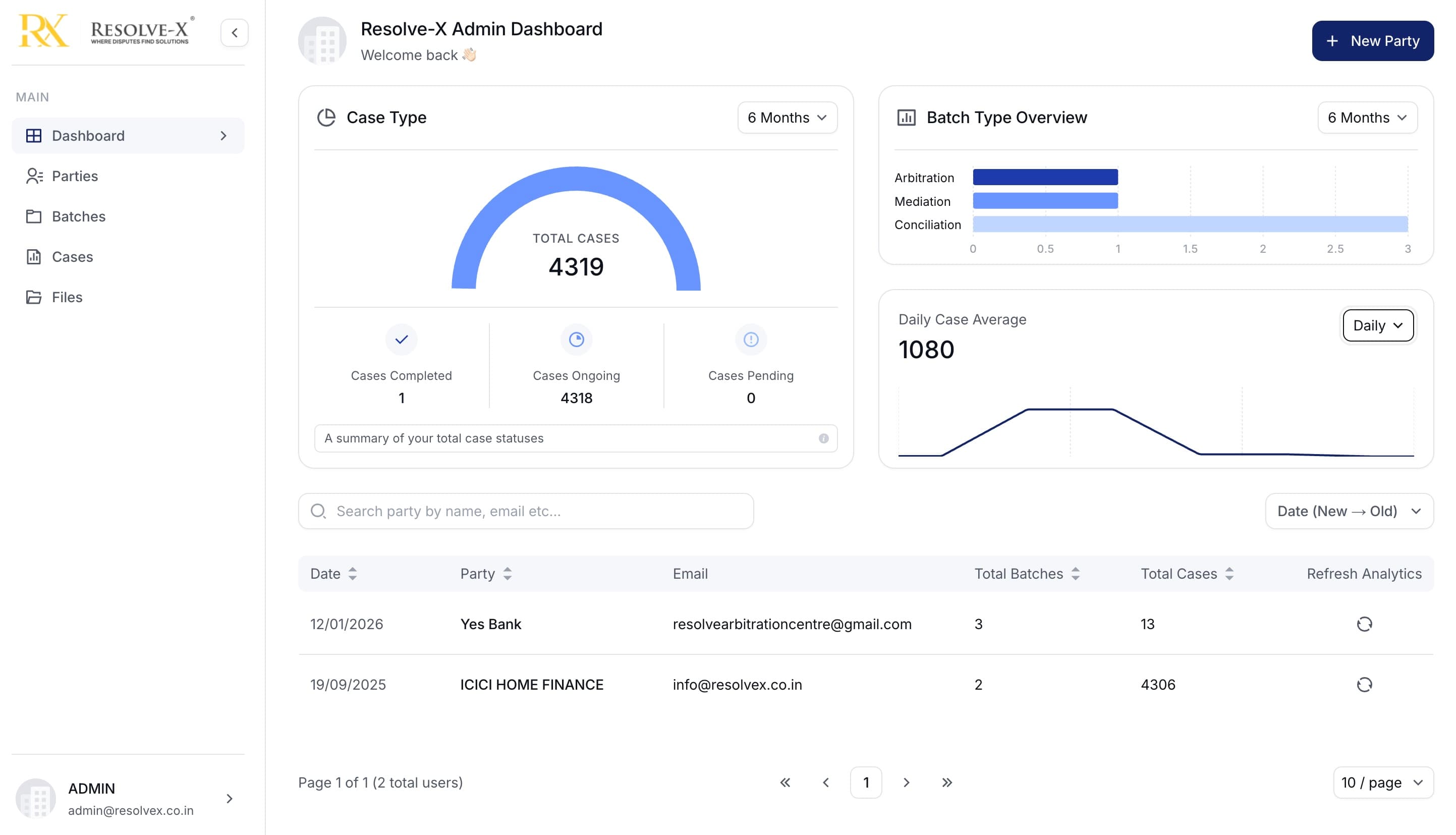Click email resolvearbitrationcentre@gmail.com
1456x835 pixels.
pyautogui.click(x=792, y=624)
